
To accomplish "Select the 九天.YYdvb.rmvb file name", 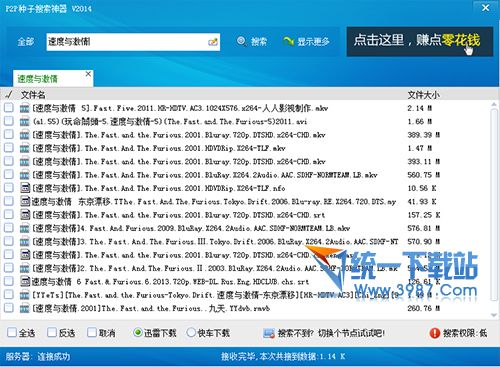I will 151,308.
